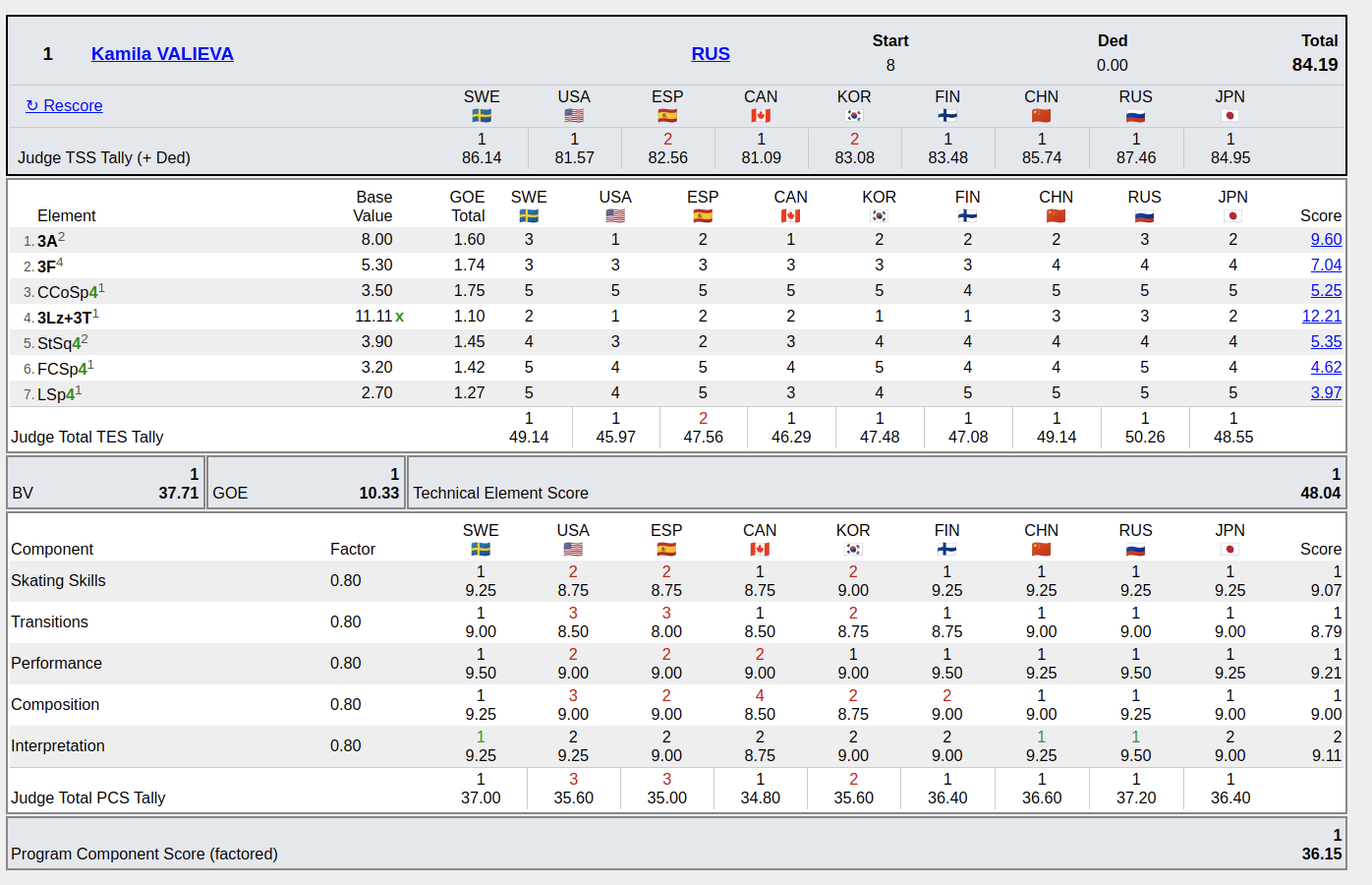Click the USA flag in the header row

[x=574, y=116]
